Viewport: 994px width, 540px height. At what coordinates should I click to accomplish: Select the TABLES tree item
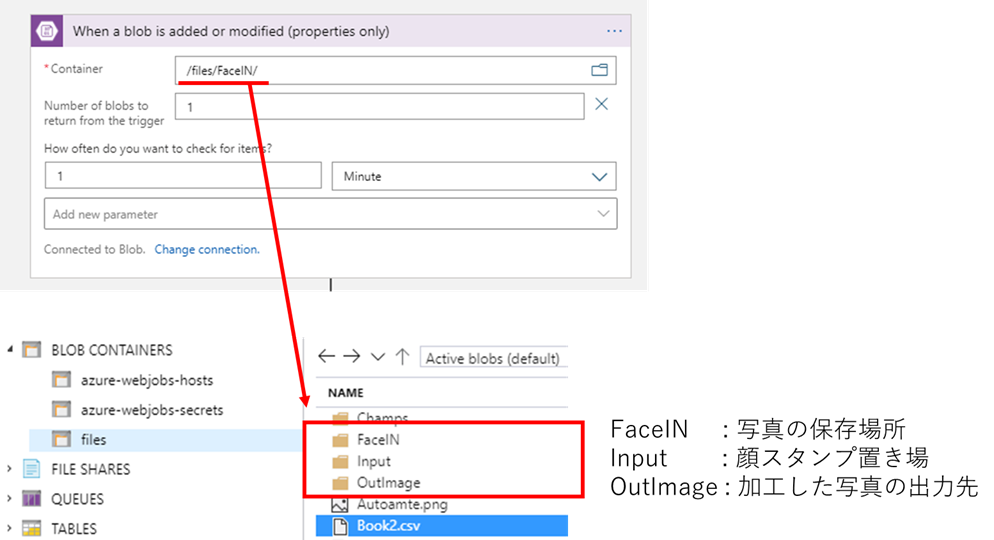(x=74, y=529)
